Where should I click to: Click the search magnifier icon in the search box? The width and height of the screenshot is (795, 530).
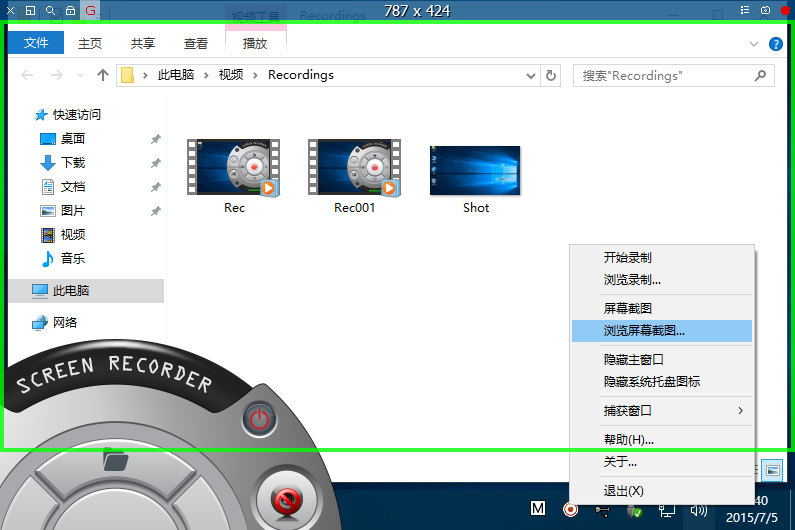click(760, 75)
